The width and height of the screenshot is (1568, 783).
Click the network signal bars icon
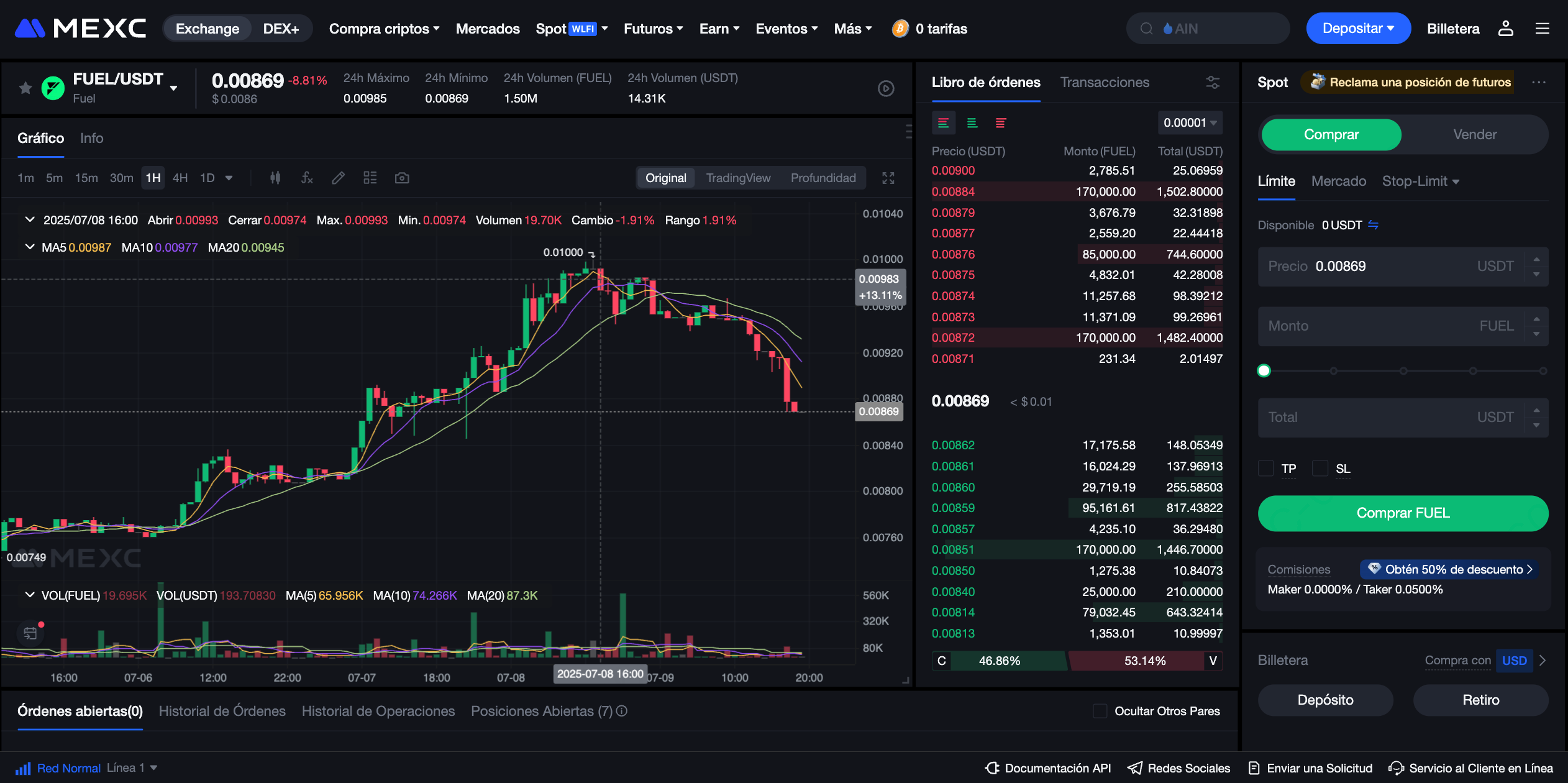[x=23, y=768]
